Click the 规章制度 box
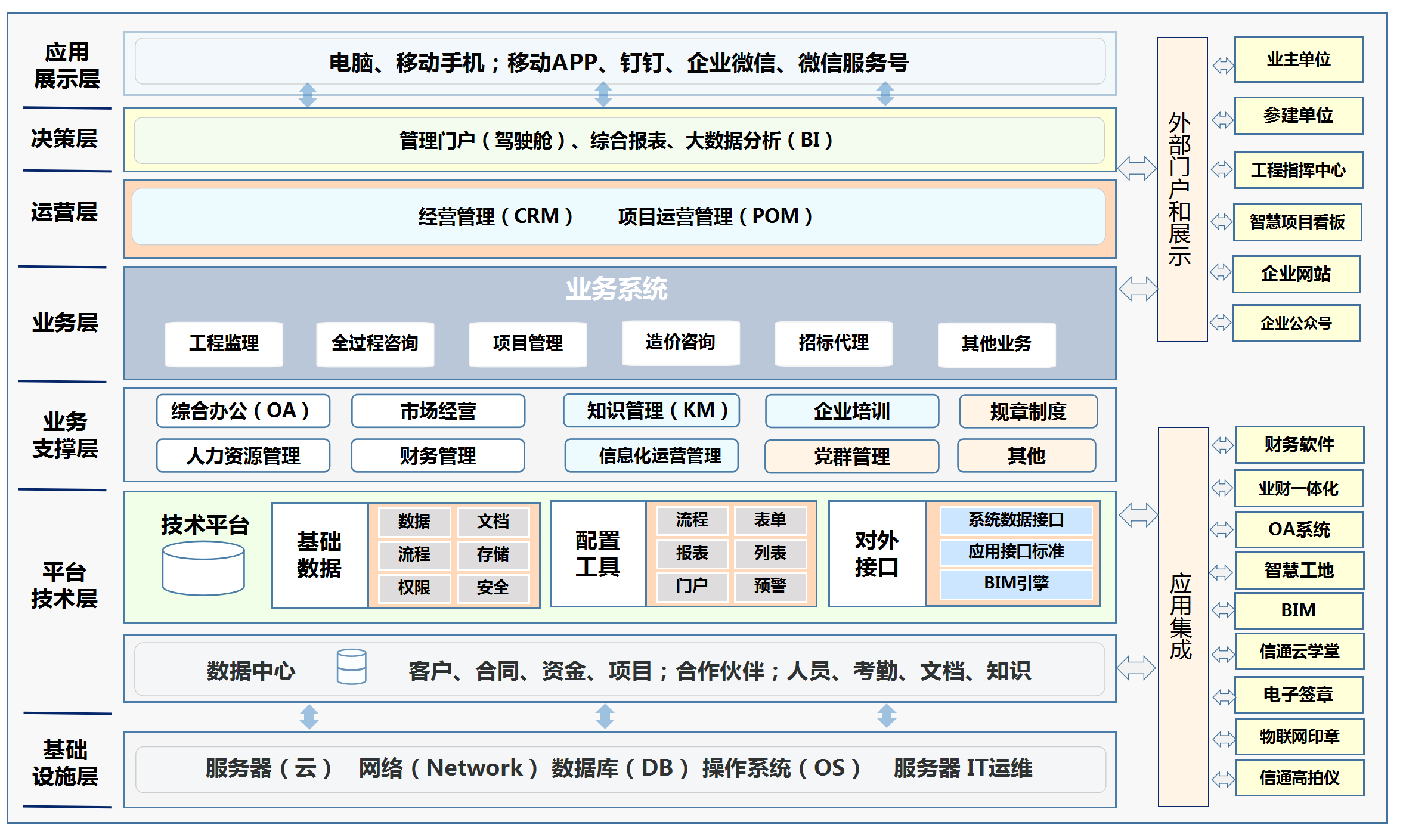The height and width of the screenshot is (840, 1403). (x=1028, y=411)
